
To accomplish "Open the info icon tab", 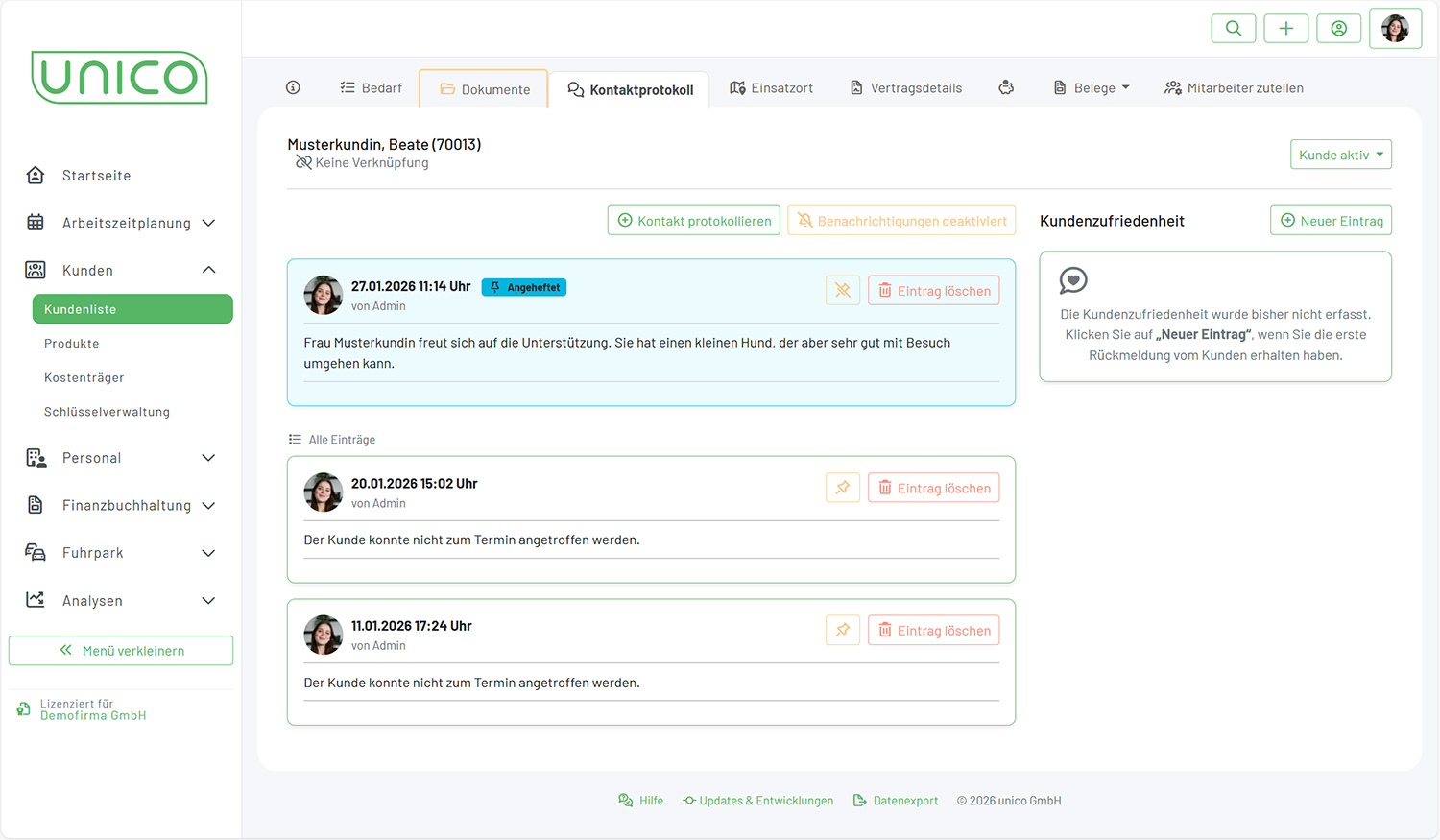I will (294, 87).
